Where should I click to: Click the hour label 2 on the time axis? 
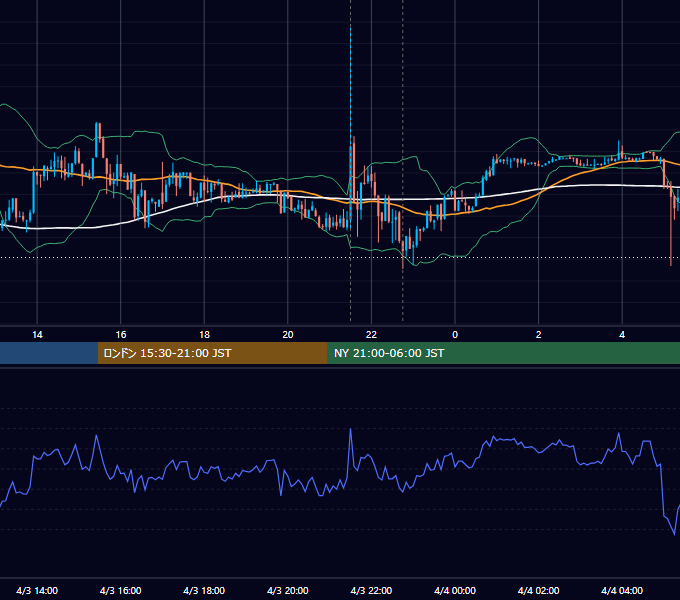538,335
